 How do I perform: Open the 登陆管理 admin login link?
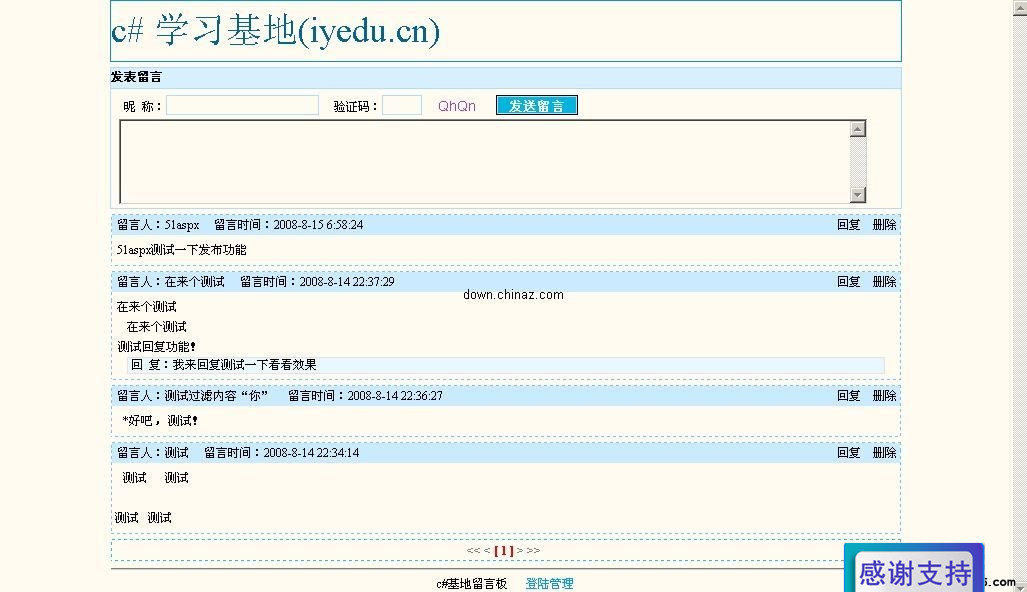pyautogui.click(x=550, y=583)
